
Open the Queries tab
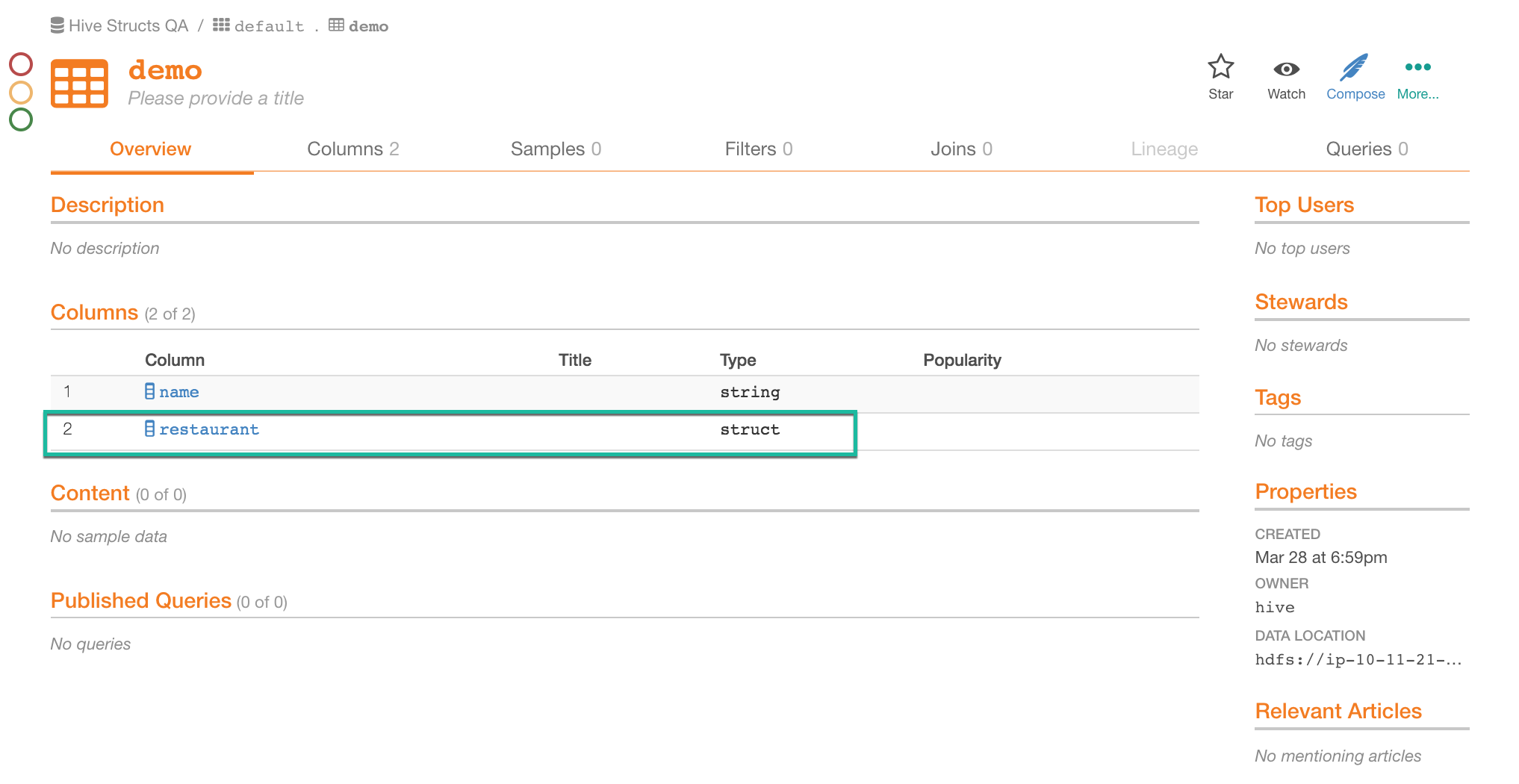[1367, 149]
